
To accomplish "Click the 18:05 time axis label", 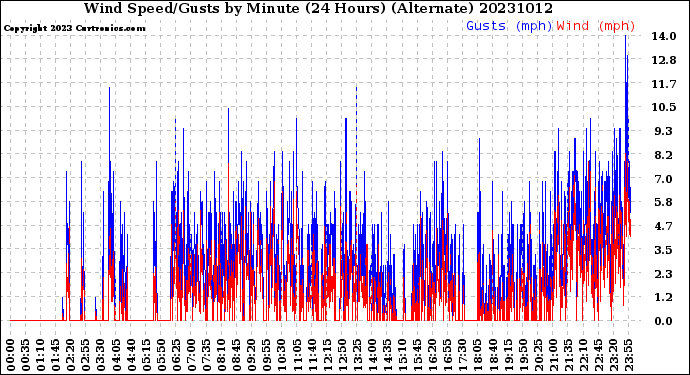I will pos(477,355).
